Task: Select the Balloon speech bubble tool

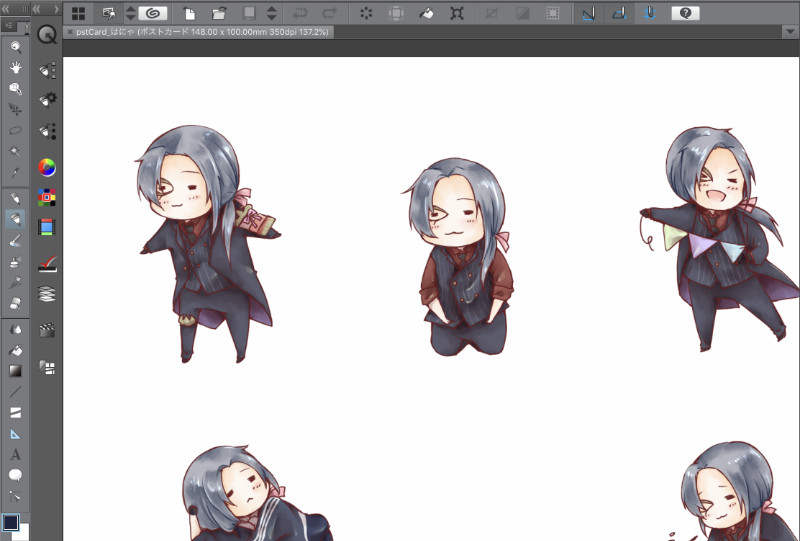Action: click(x=16, y=475)
